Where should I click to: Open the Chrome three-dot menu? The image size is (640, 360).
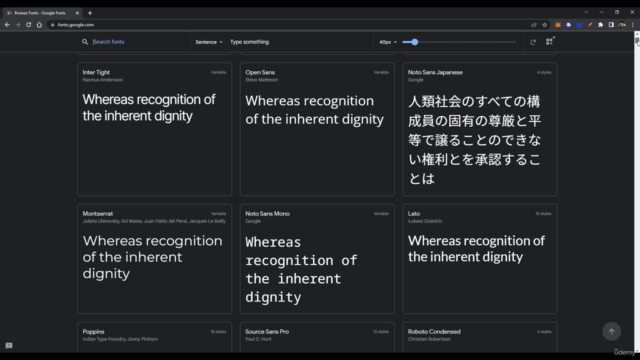(633, 25)
